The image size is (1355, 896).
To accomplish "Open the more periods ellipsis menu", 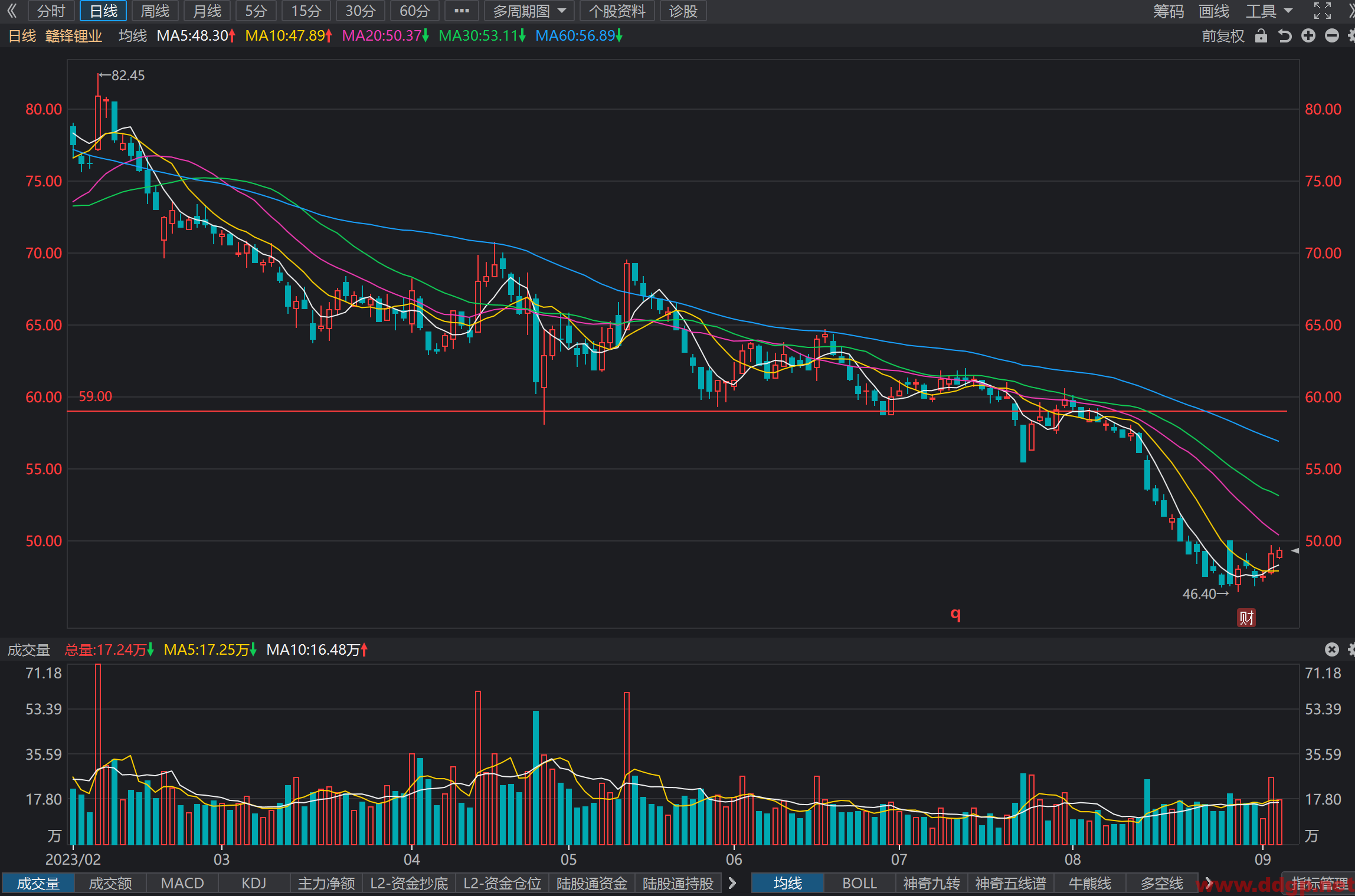I will pyautogui.click(x=462, y=11).
